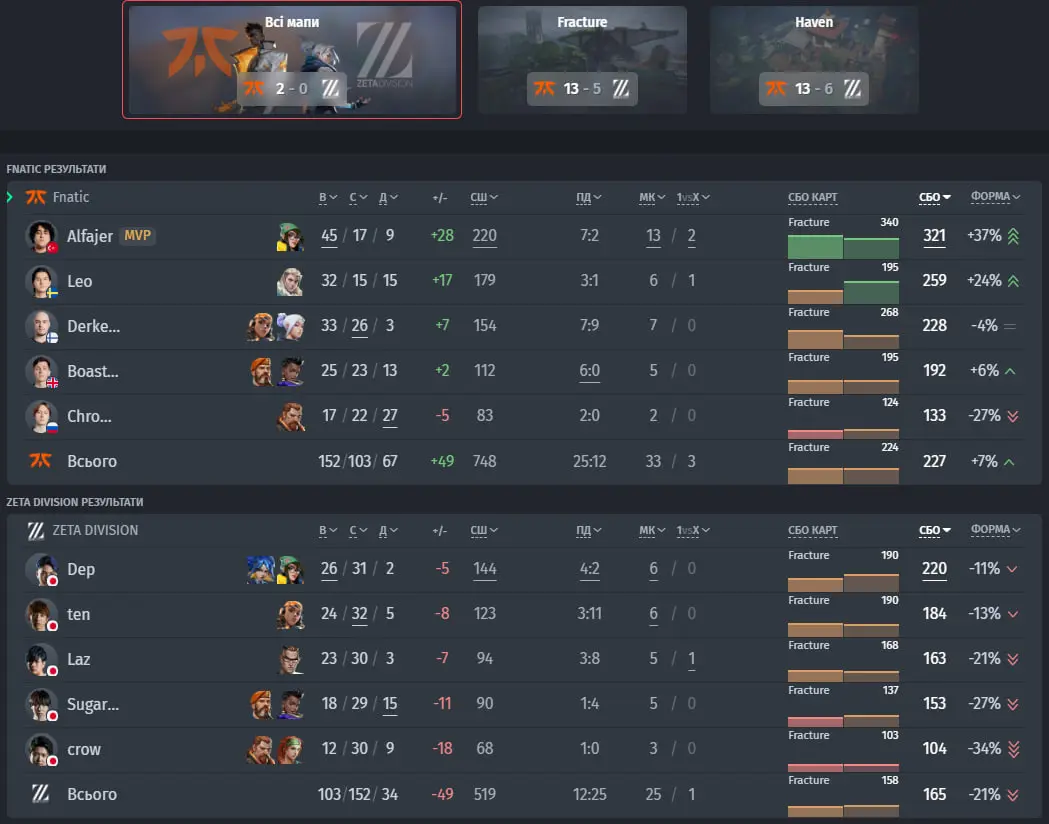Open ten's player avatar
1049x824 pixels.
pos(41,614)
